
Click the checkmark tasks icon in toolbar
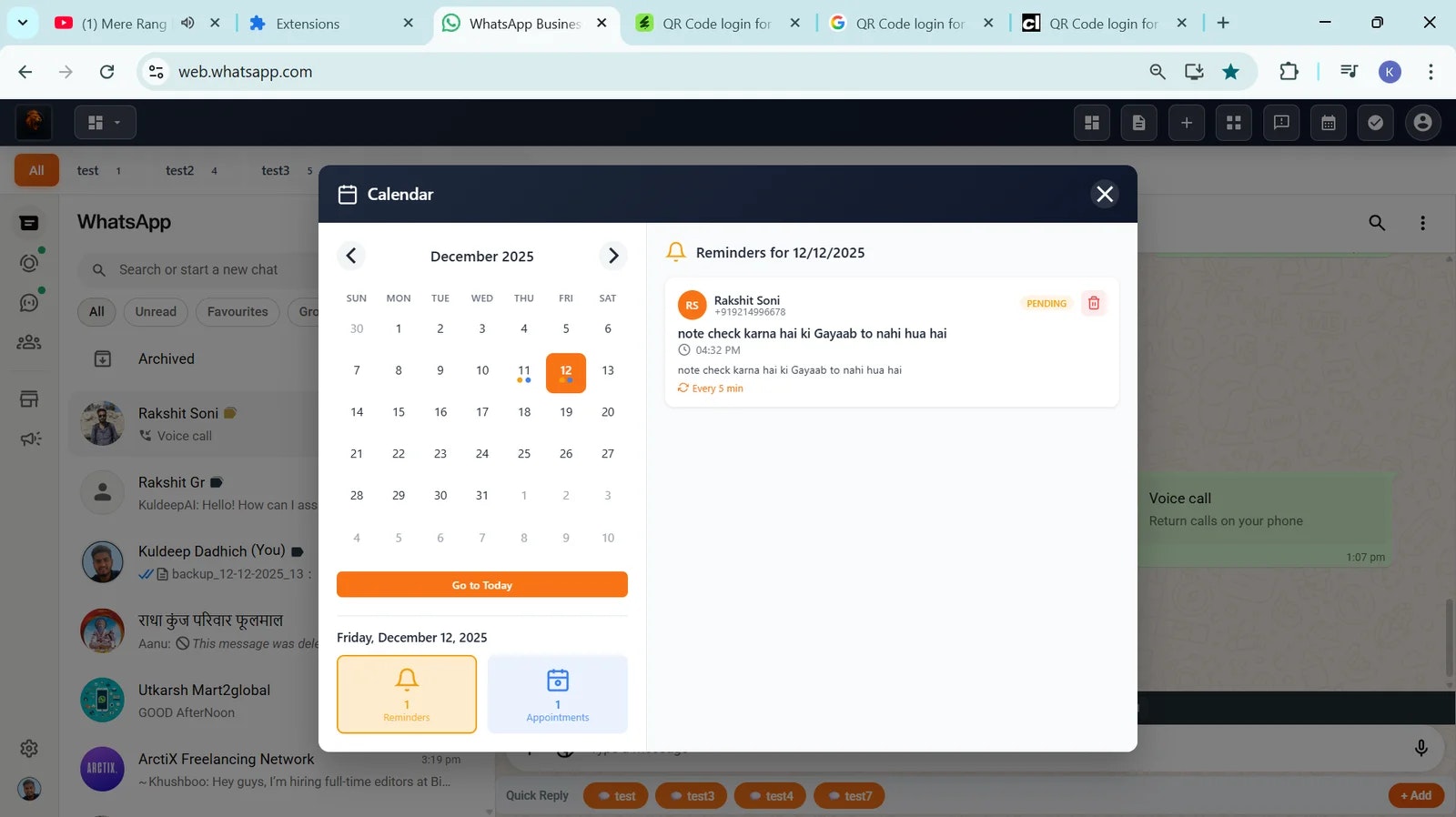click(x=1376, y=122)
